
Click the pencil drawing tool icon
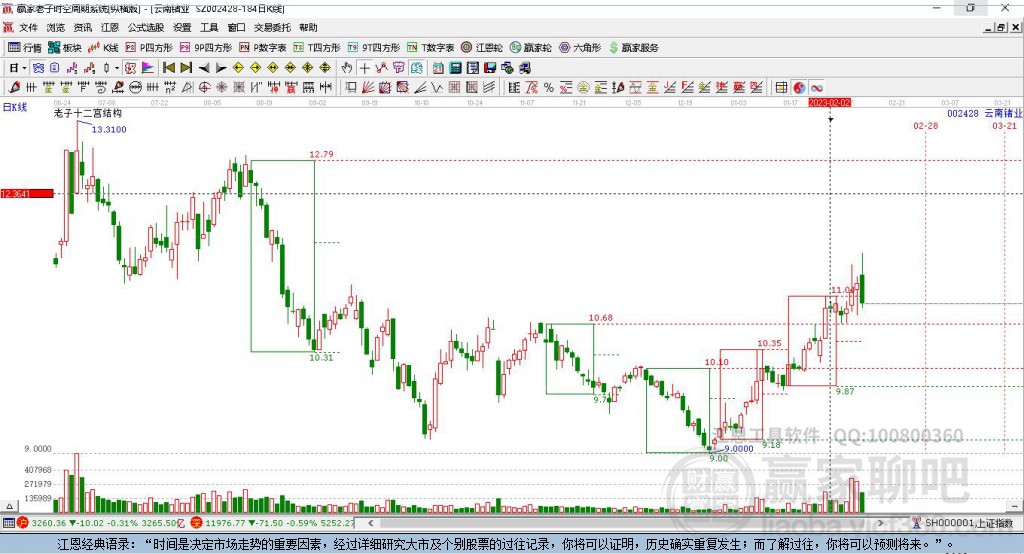click(14, 88)
